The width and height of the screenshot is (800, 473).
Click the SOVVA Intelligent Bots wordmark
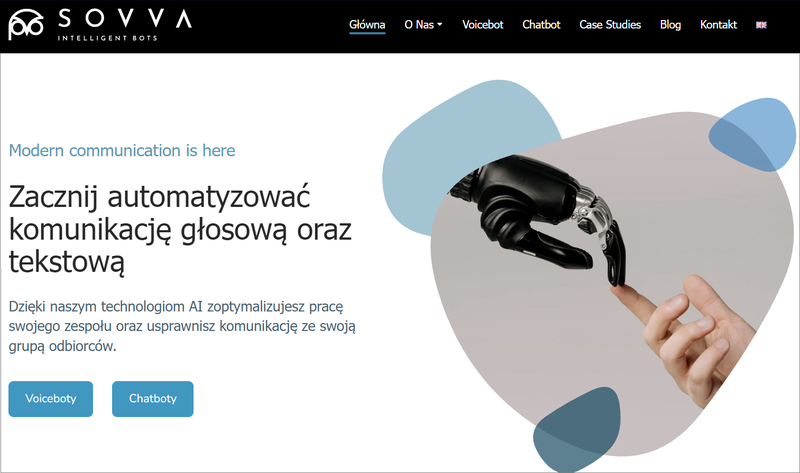pos(124,24)
